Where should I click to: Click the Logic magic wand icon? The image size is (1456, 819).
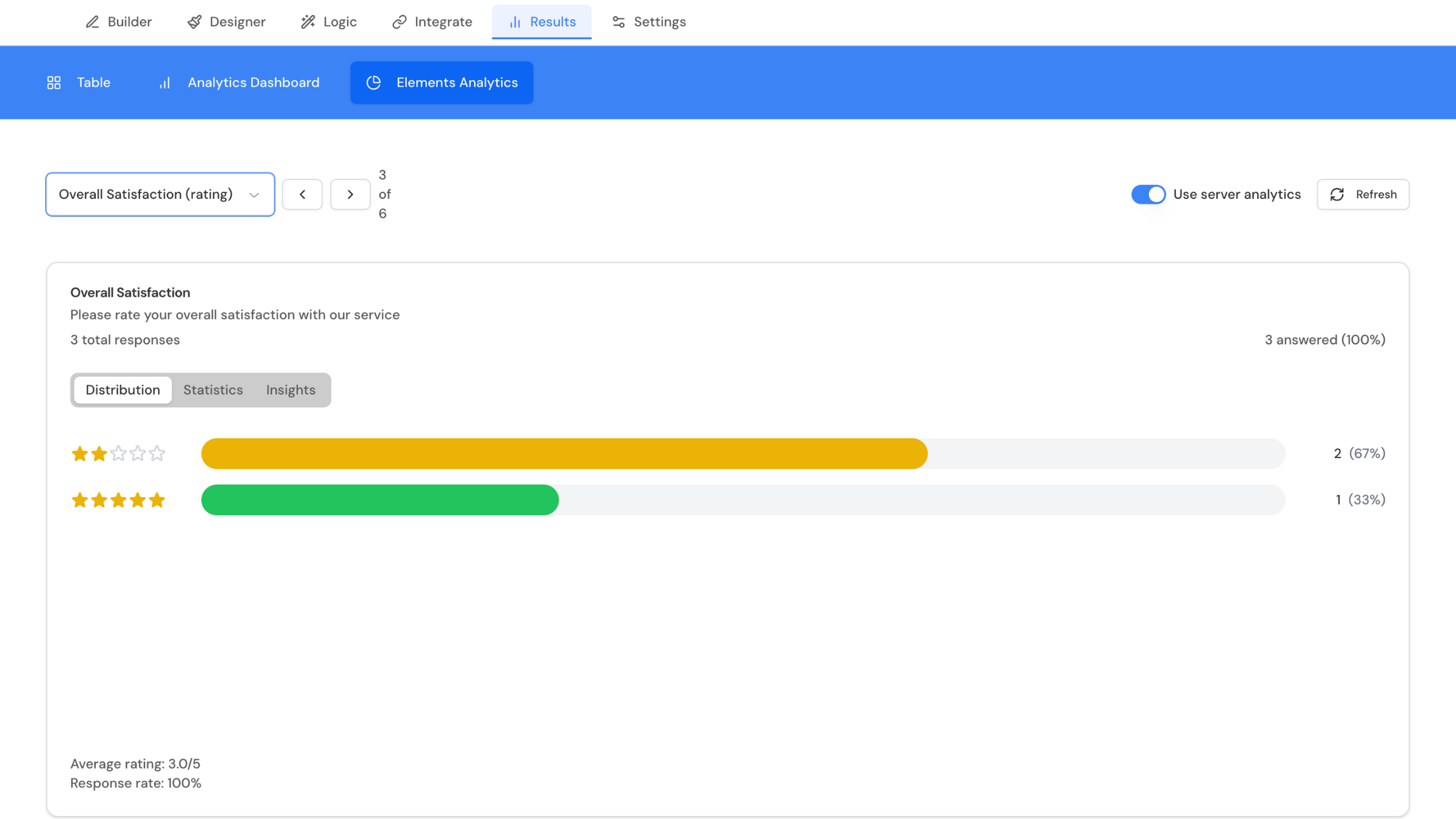(x=308, y=22)
